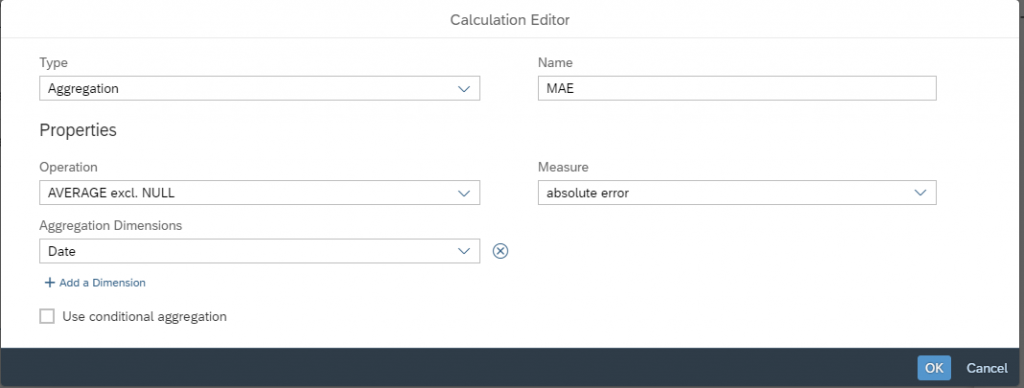Open the Type combo box showing Aggregation
1024x388 pixels.
259,88
